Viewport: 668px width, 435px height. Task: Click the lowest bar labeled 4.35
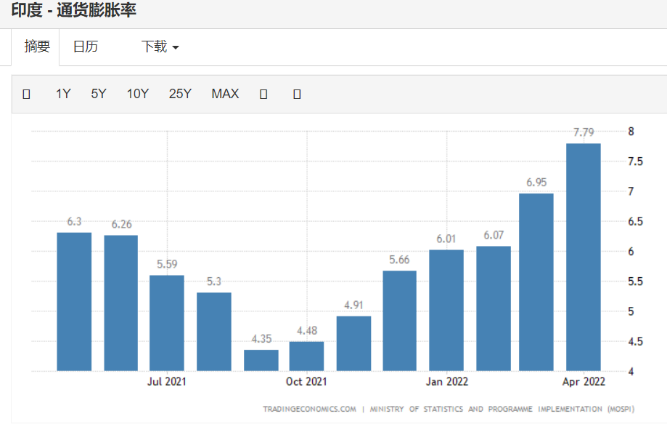point(261,360)
